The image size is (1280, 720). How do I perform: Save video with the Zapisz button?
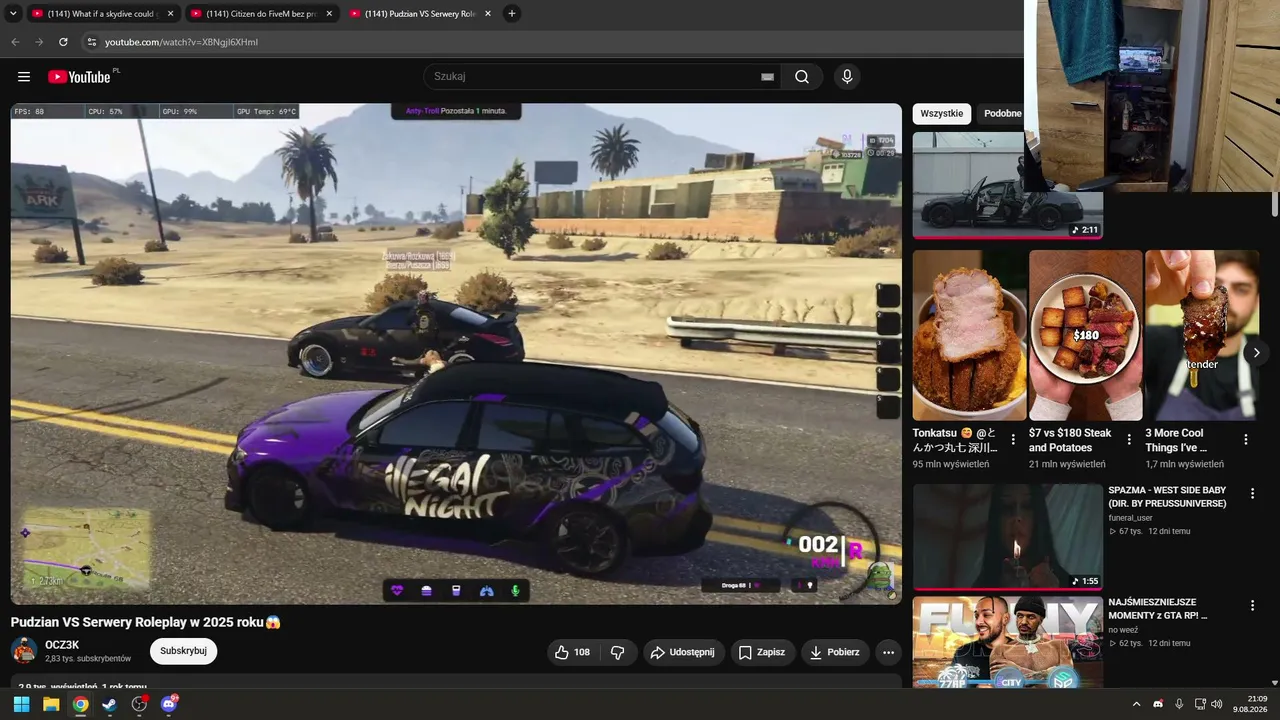click(x=763, y=652)
